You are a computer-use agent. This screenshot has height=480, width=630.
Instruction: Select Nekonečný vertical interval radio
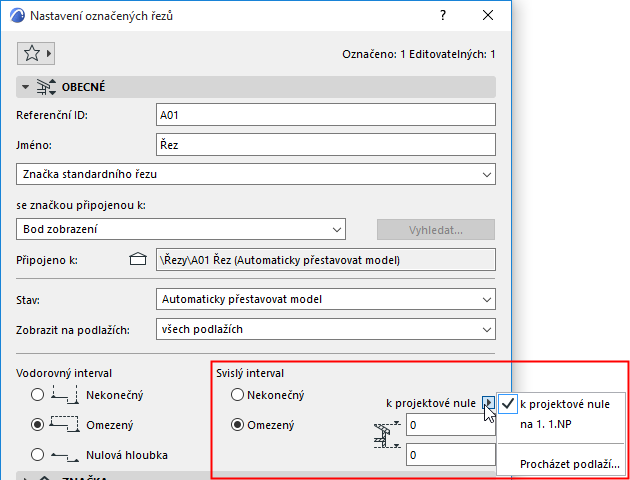pyautogui.click(x=237, y=395)
